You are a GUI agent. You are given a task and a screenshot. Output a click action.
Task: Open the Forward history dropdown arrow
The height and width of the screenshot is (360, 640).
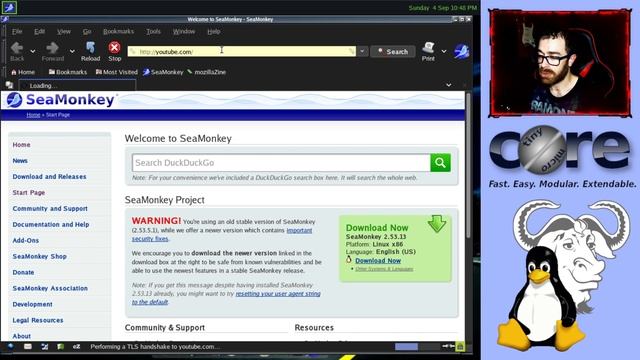72,51
